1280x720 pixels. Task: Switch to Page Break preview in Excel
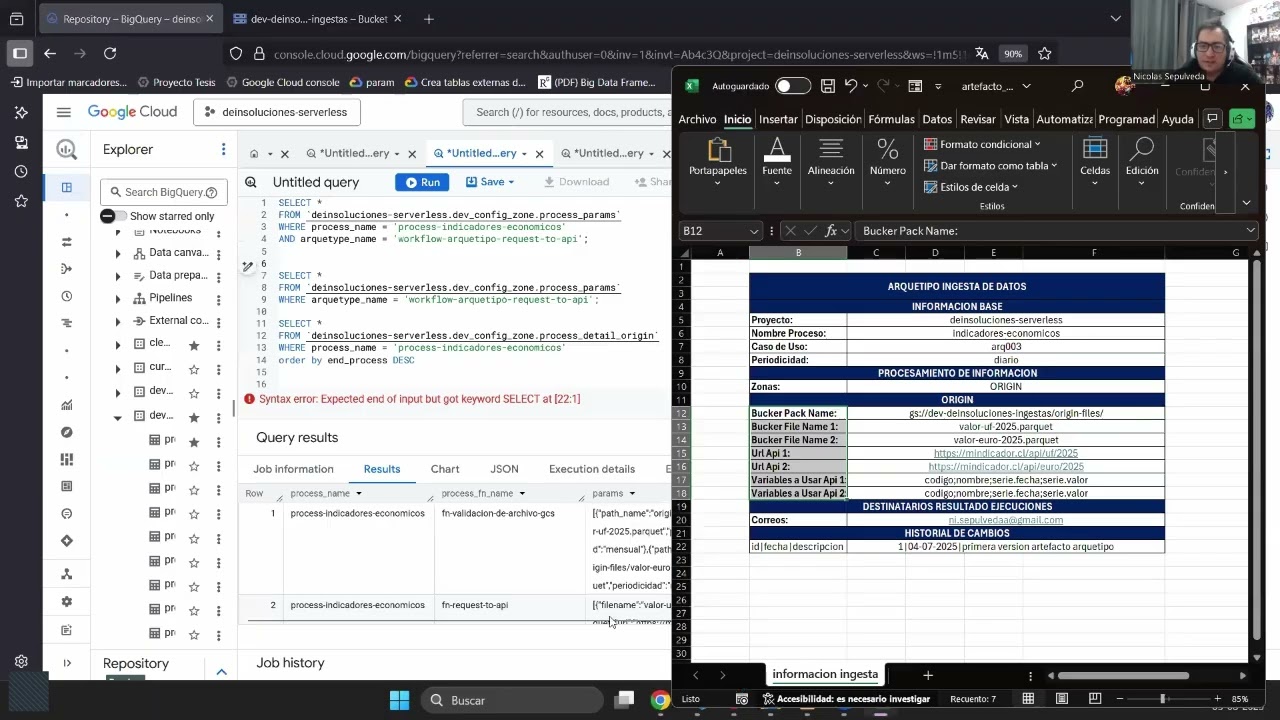point(1095,699)
